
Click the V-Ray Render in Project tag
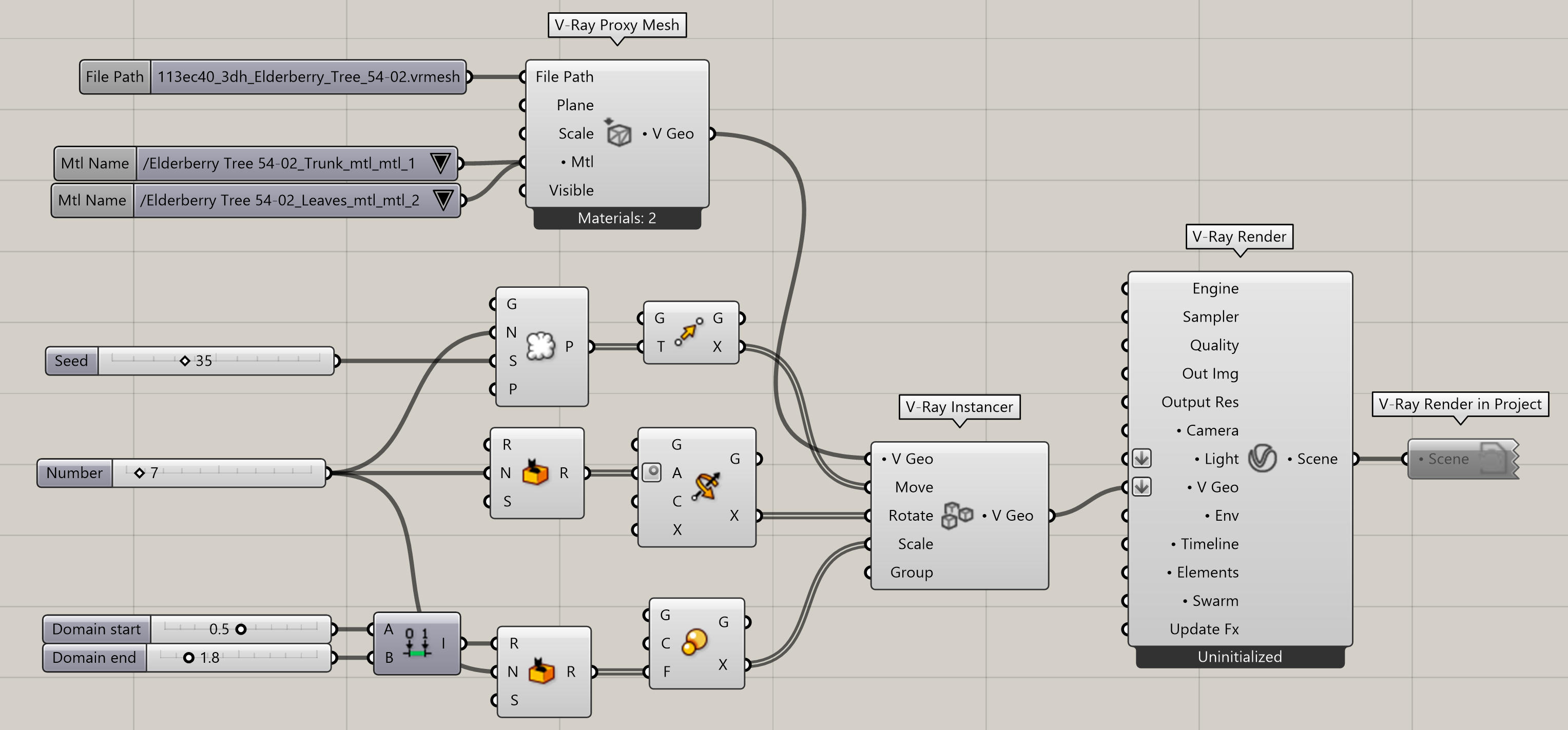pyautogui.click(x=1460, y=405)
